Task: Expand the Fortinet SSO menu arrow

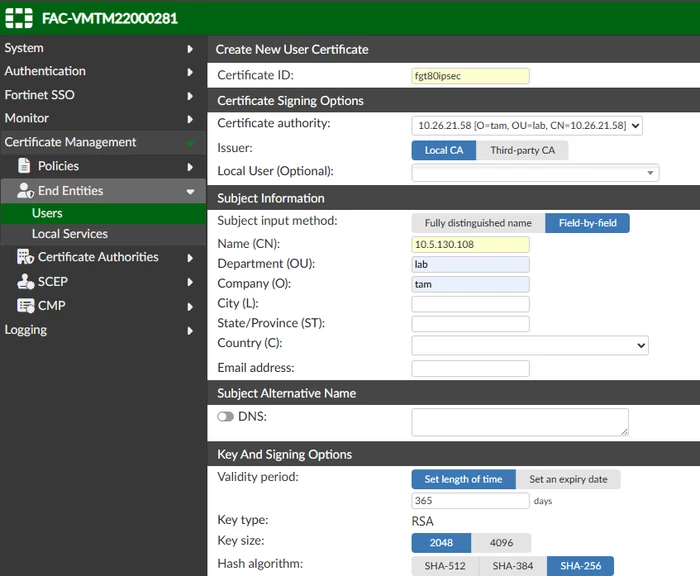Action: pyautogui.click(x=190, y=96)
